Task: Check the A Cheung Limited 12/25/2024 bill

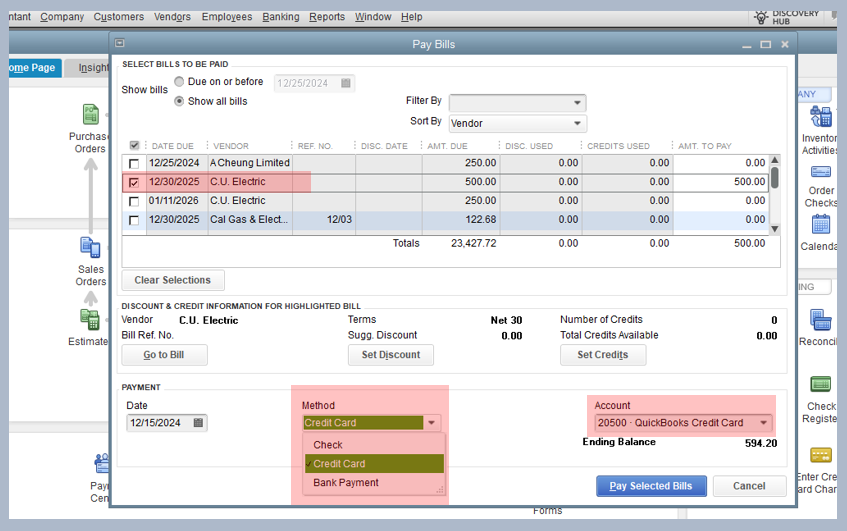Action: pyautogui.click(x=134, y=163)
